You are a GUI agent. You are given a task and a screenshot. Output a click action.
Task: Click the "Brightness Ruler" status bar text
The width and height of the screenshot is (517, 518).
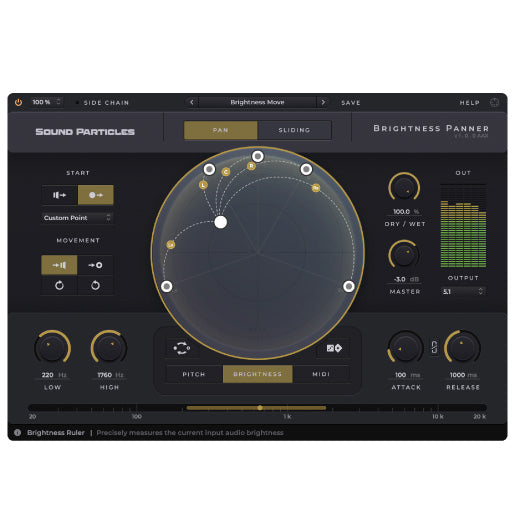[56, 432]
